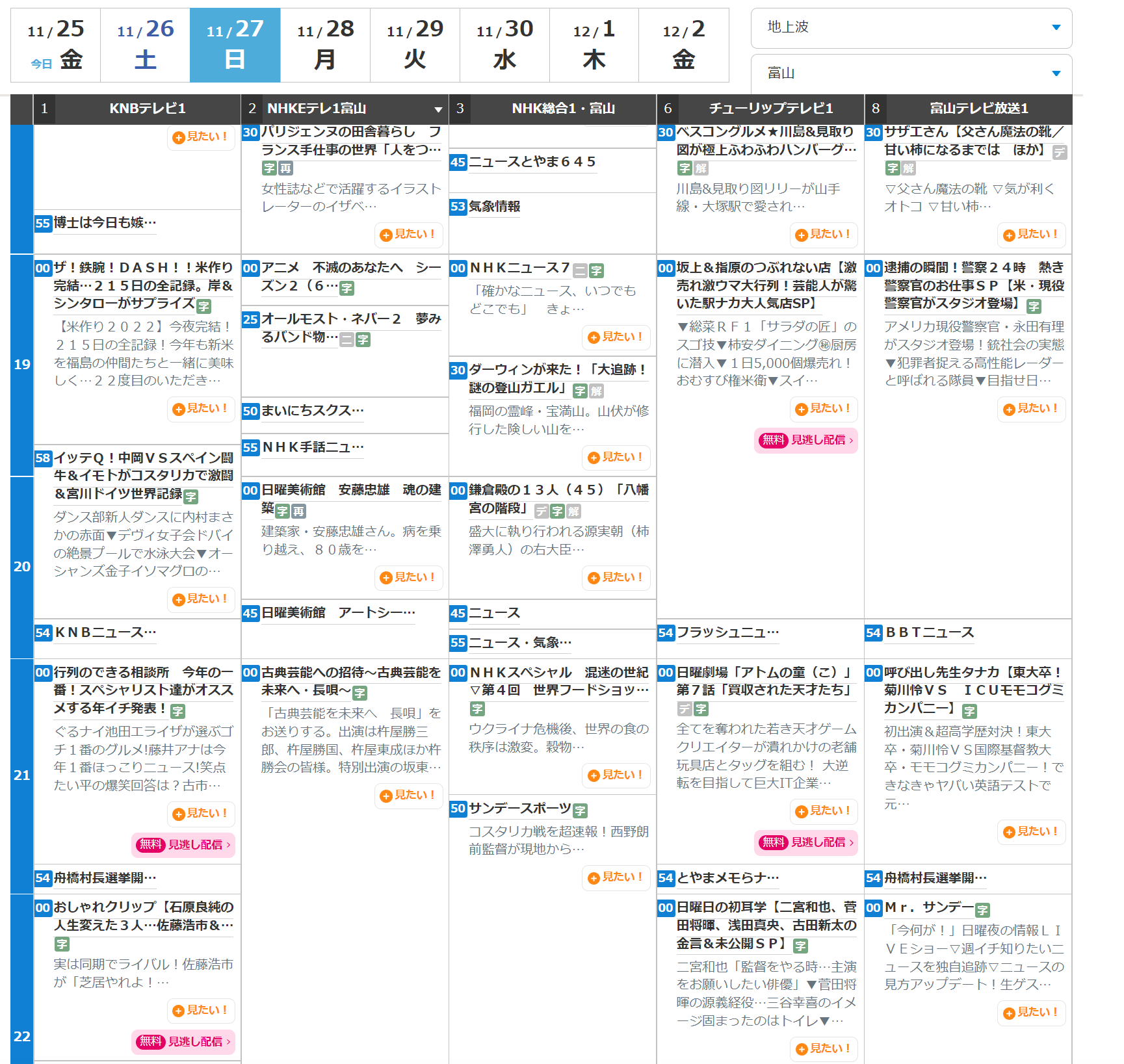Switch to the 11/29 Tuesday tab

point(415,45)
